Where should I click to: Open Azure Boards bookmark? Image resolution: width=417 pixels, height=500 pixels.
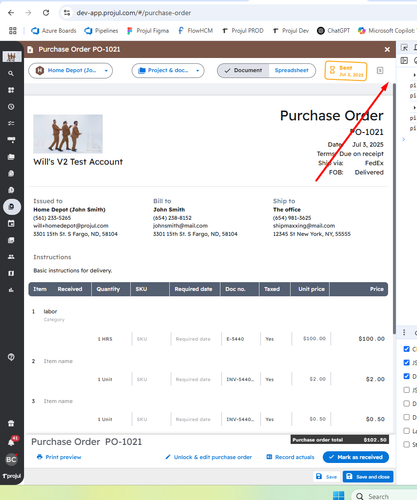coord(54,31)
